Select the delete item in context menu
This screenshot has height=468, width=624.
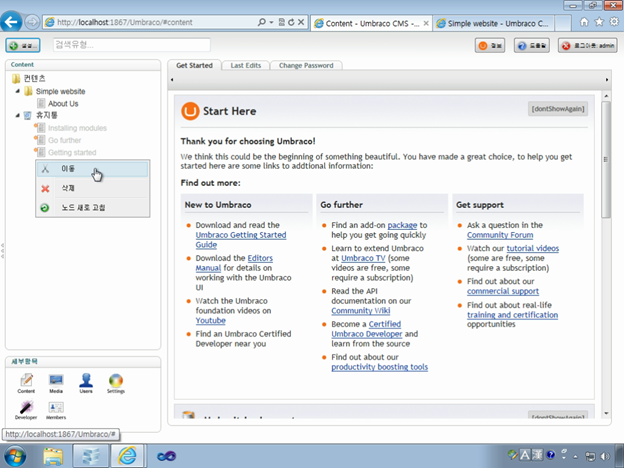pyautogui.click(x=92, y=188)
